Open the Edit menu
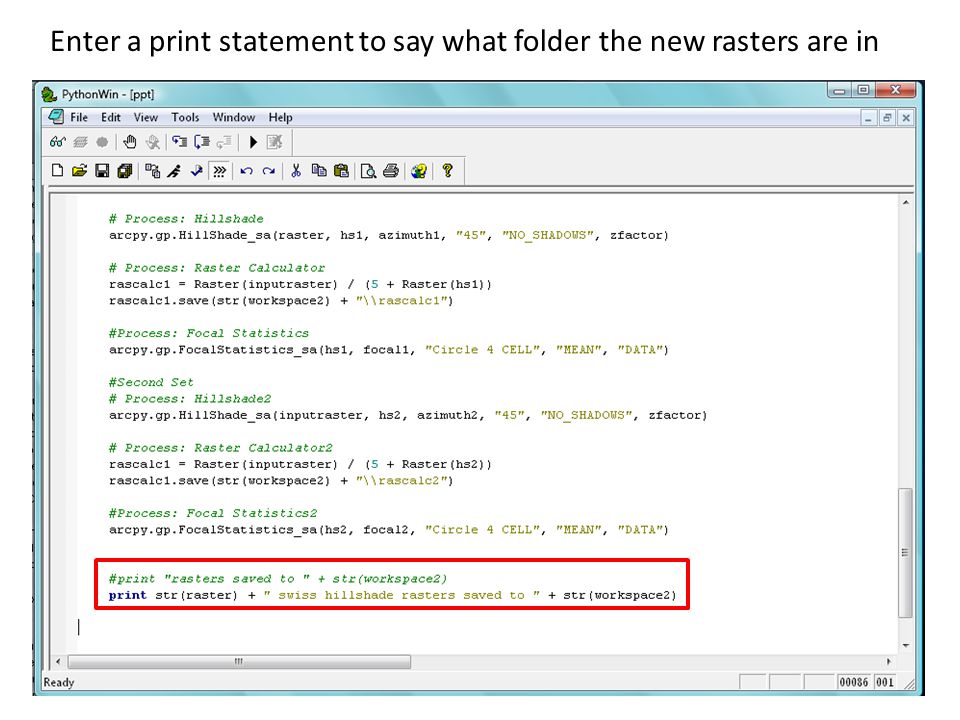 pos(111,117)
